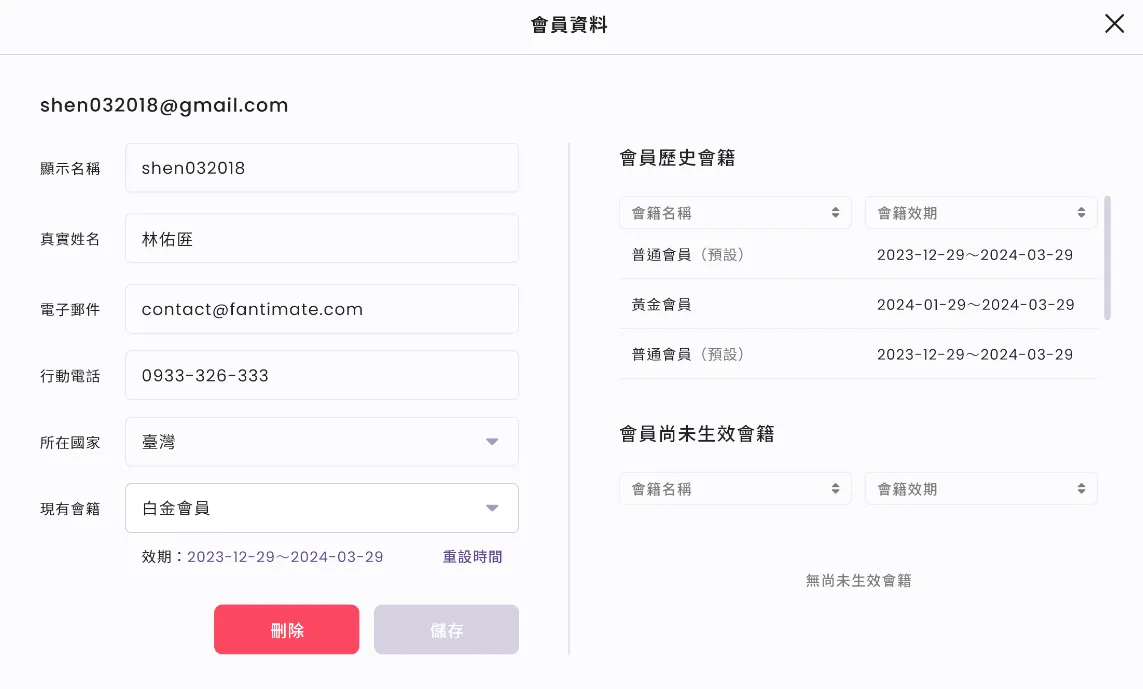Click the 儲存 save button

[x=446, y=629]
